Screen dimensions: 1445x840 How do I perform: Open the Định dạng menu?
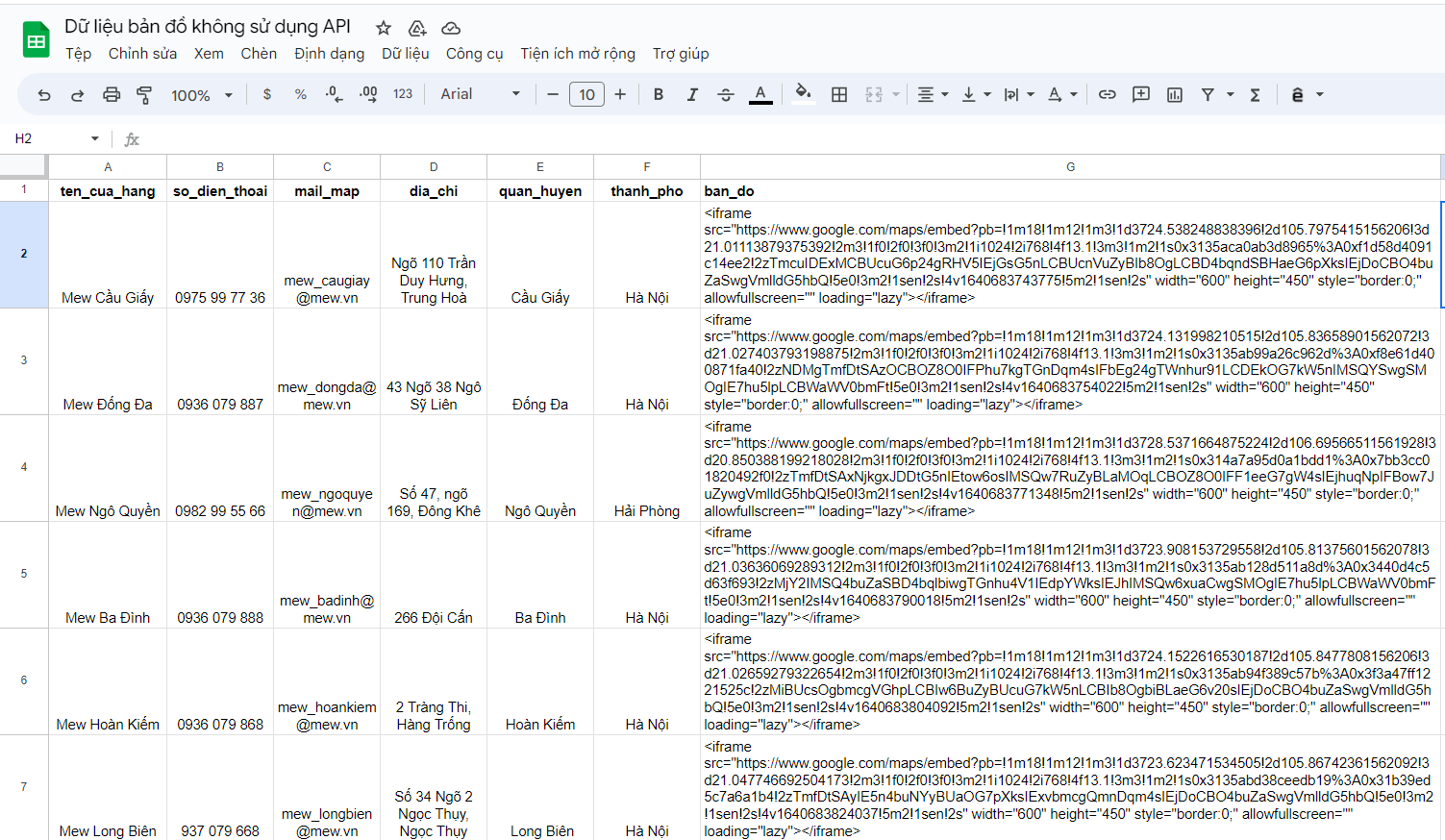tap(329, 54)
